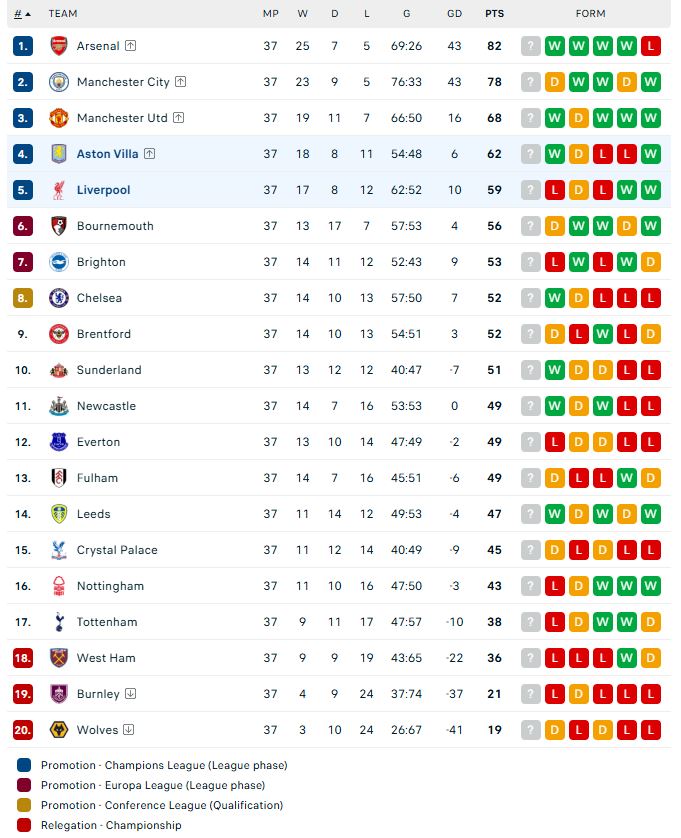Screen dimensions: 681x838
Task: Sort the table by the # rank column
Action: pos(22,14)
